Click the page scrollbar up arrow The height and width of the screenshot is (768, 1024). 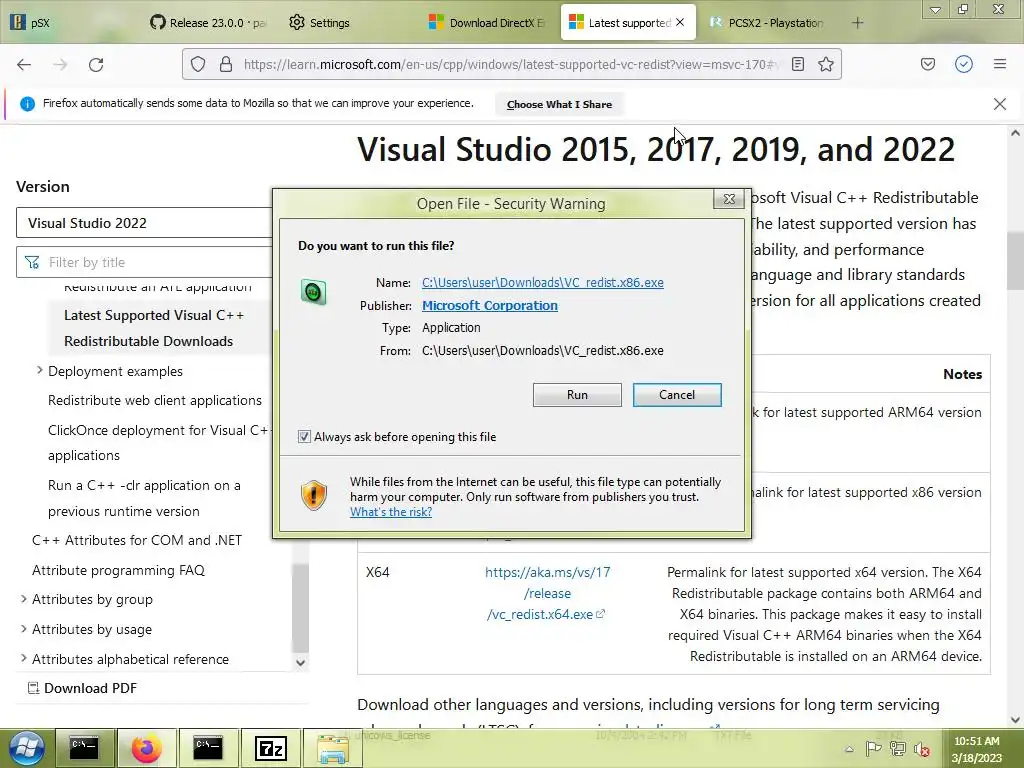click(x=1015, y=133)
